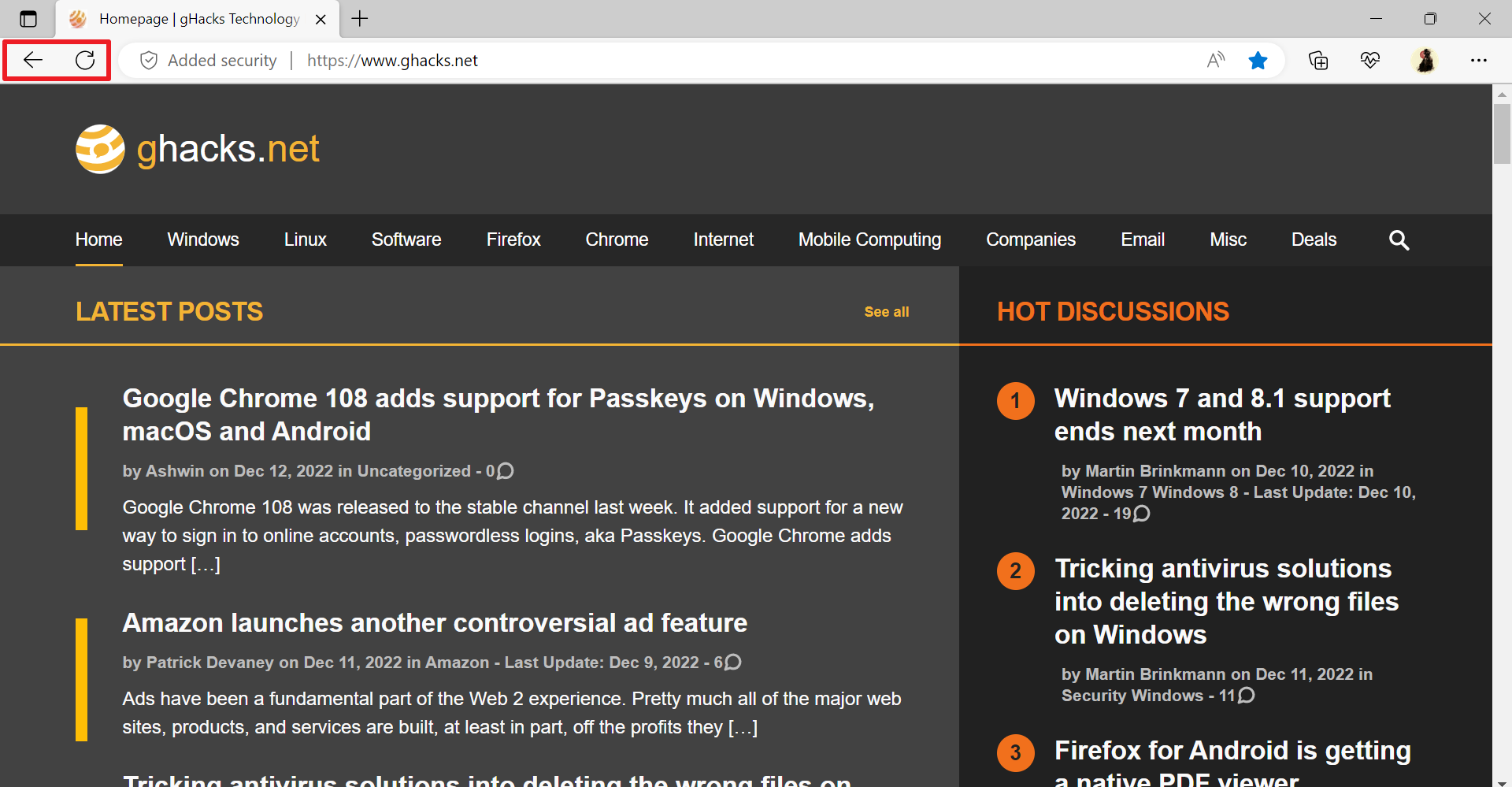Open the site search on ghacks.net
The height and width of the screenshot is (787, 1512).
coord(1399,240)
